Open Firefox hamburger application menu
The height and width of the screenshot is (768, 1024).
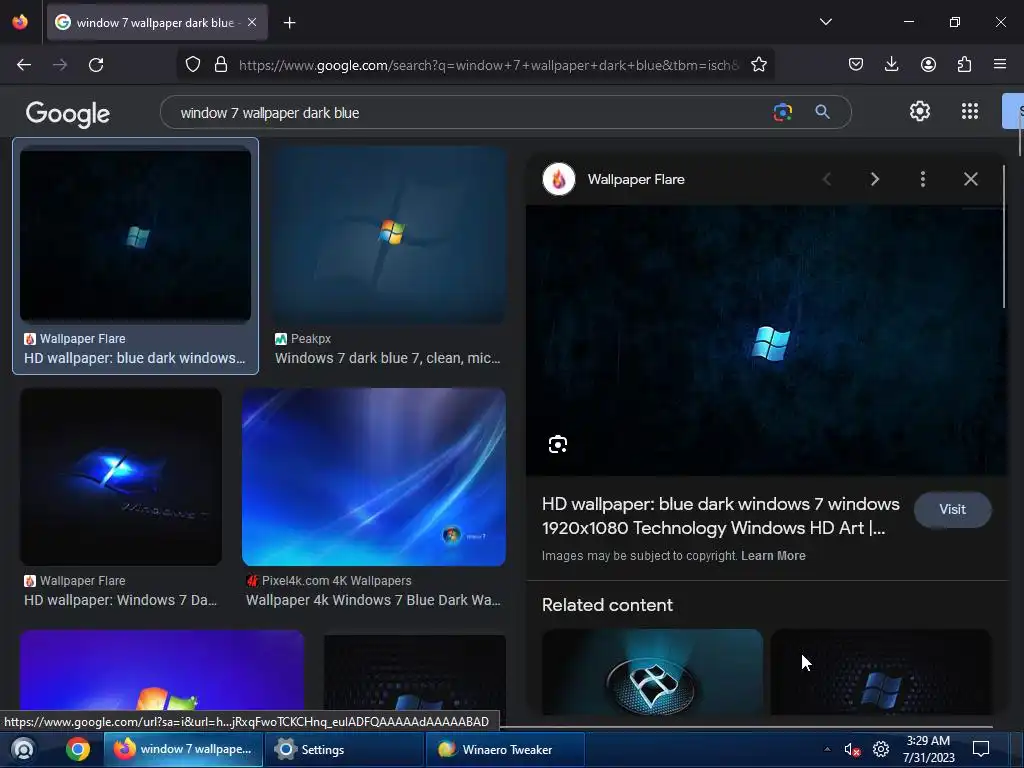[1000, 65]
